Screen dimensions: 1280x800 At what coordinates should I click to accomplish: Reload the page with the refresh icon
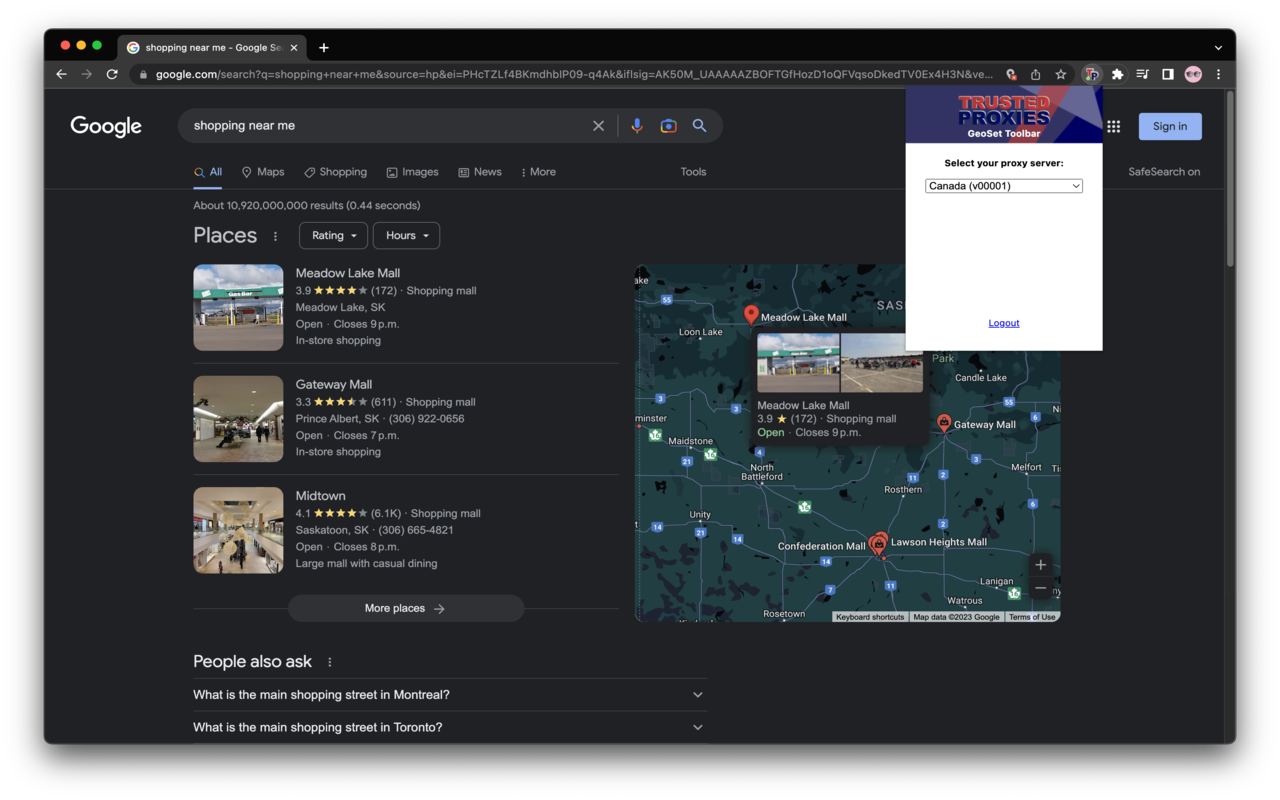[x=112, y=74]
